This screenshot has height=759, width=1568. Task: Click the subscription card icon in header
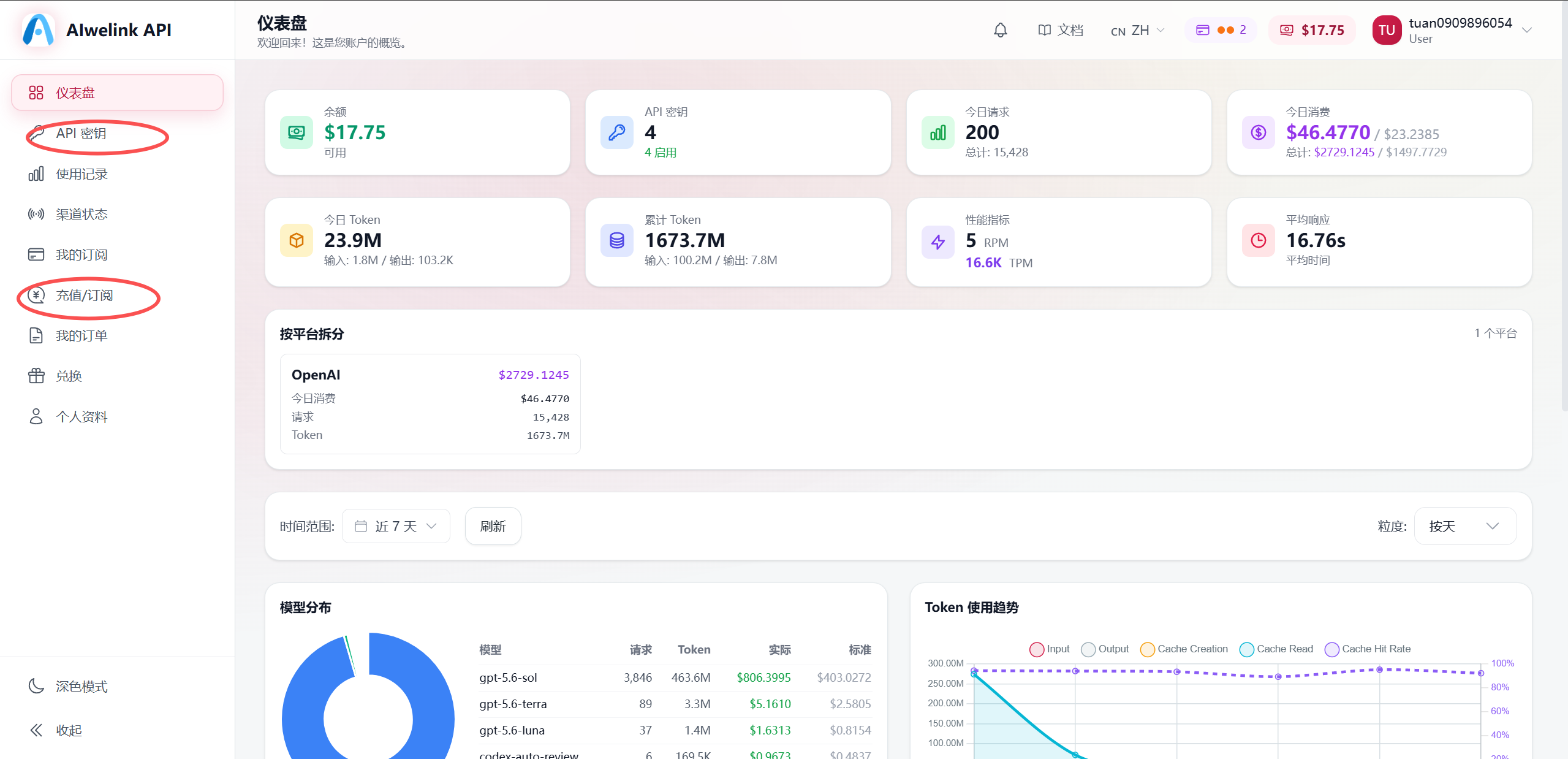pyautogui.click(x=1202, y=30)
